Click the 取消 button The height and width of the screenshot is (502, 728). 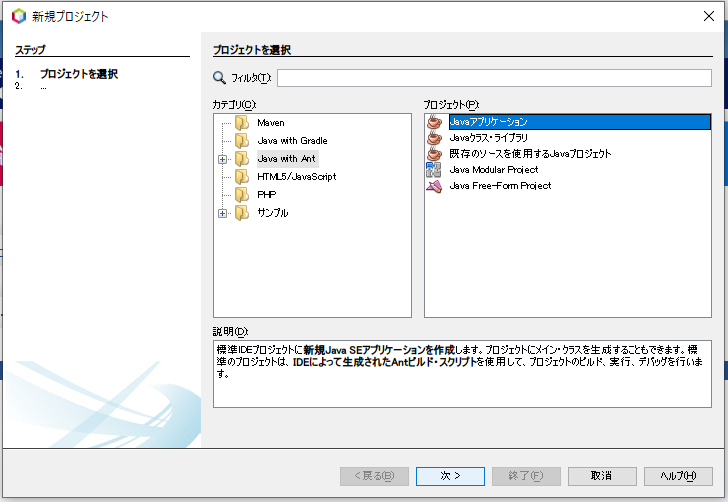click(602, 476)
